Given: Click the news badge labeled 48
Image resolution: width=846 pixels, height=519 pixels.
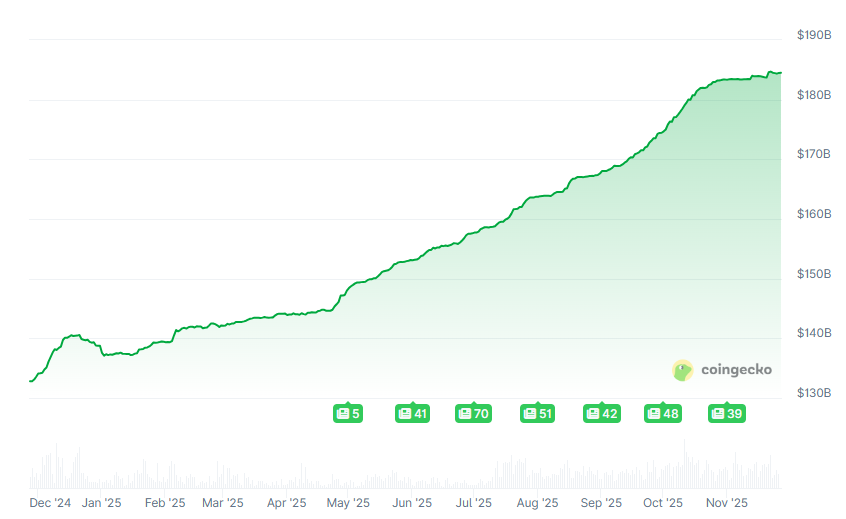Looking at the screenshot, I should coord(663,413).
